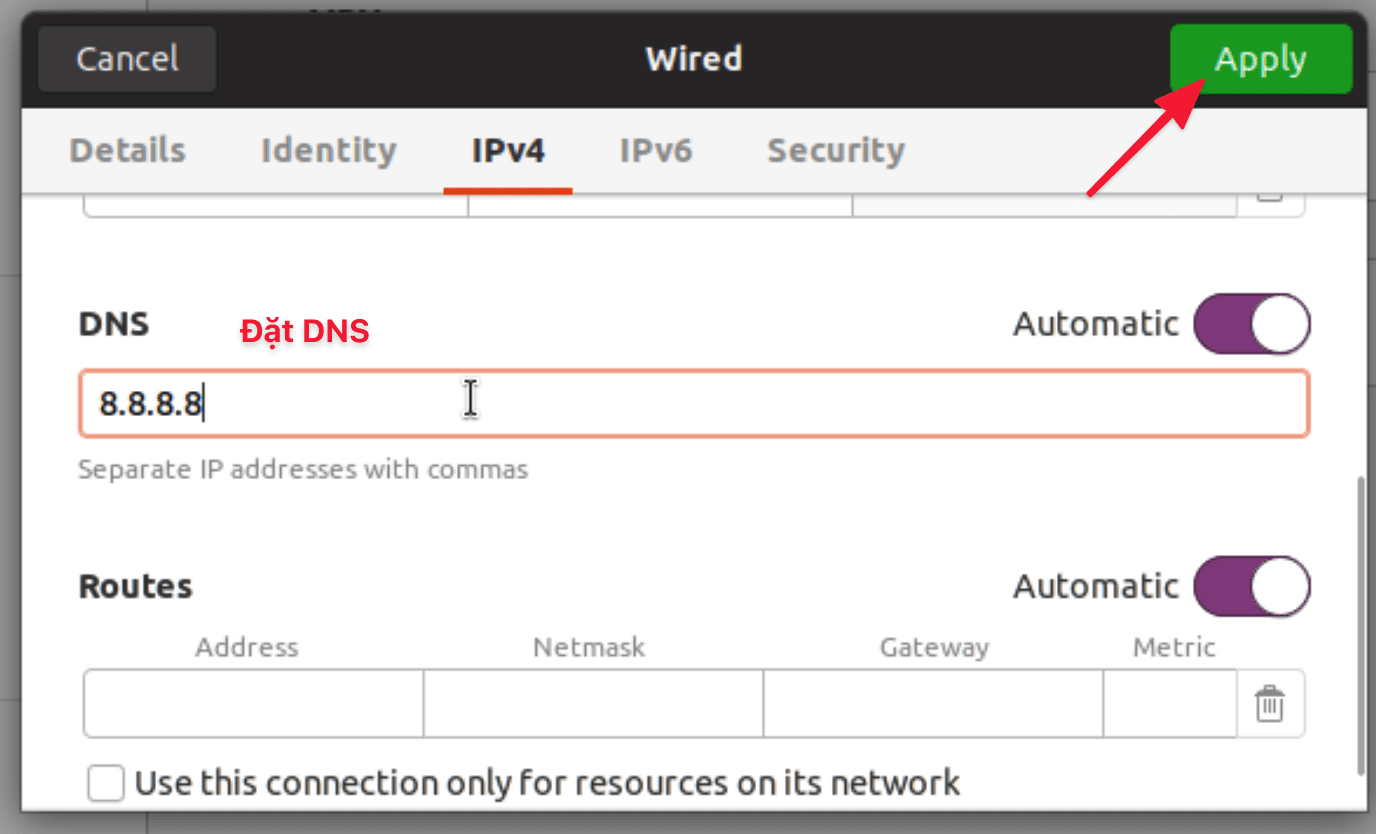
Task: Enable 'Use this connection only for resources on its network'
Action: click(105, 783)
